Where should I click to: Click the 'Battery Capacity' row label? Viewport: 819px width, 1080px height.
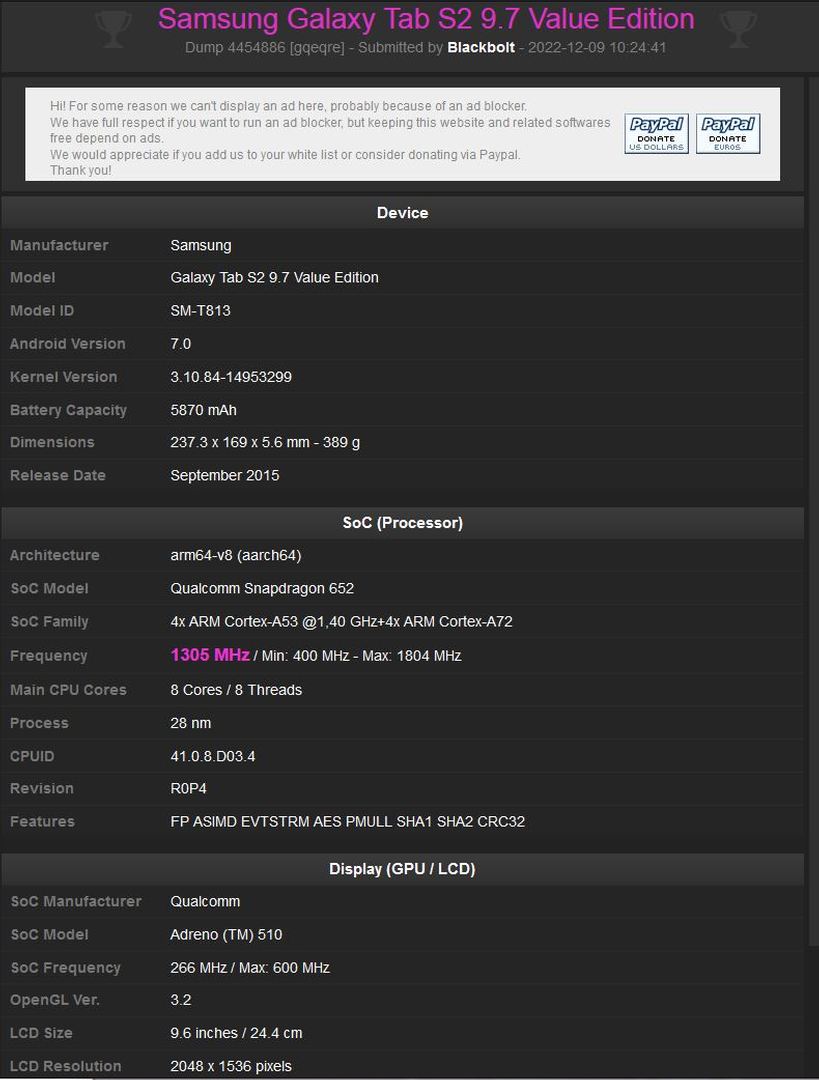(x=68, y=410)
